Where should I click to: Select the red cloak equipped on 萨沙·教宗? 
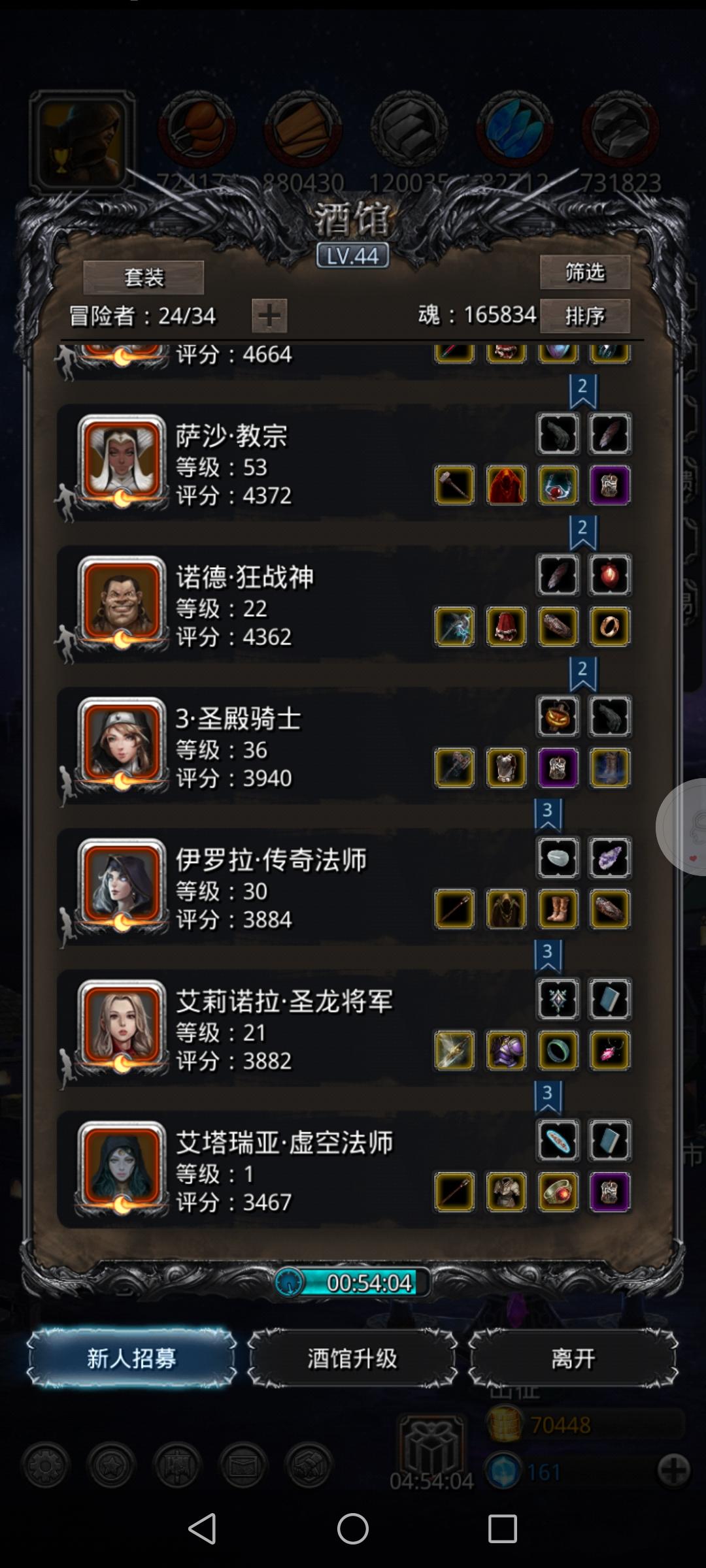click(x=506, y=485)
